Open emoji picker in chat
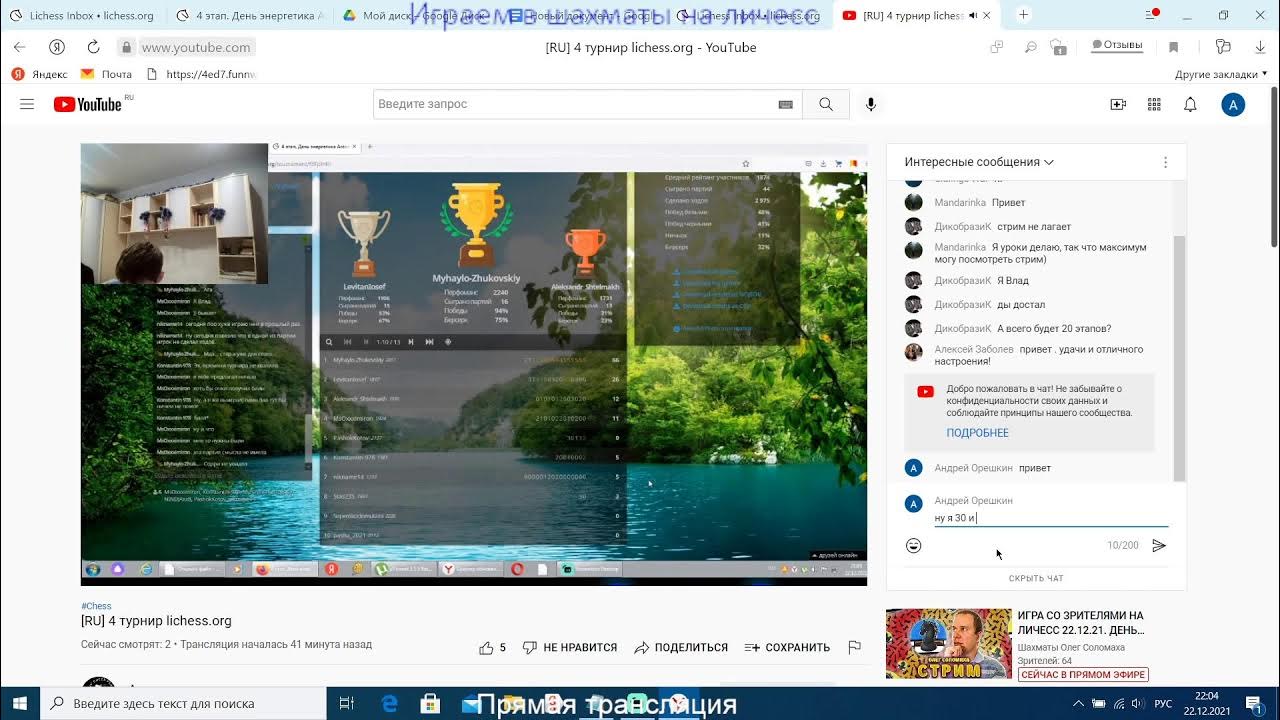Image resolution: width=1280 pixels, height=720 pixels. point(913,545)
